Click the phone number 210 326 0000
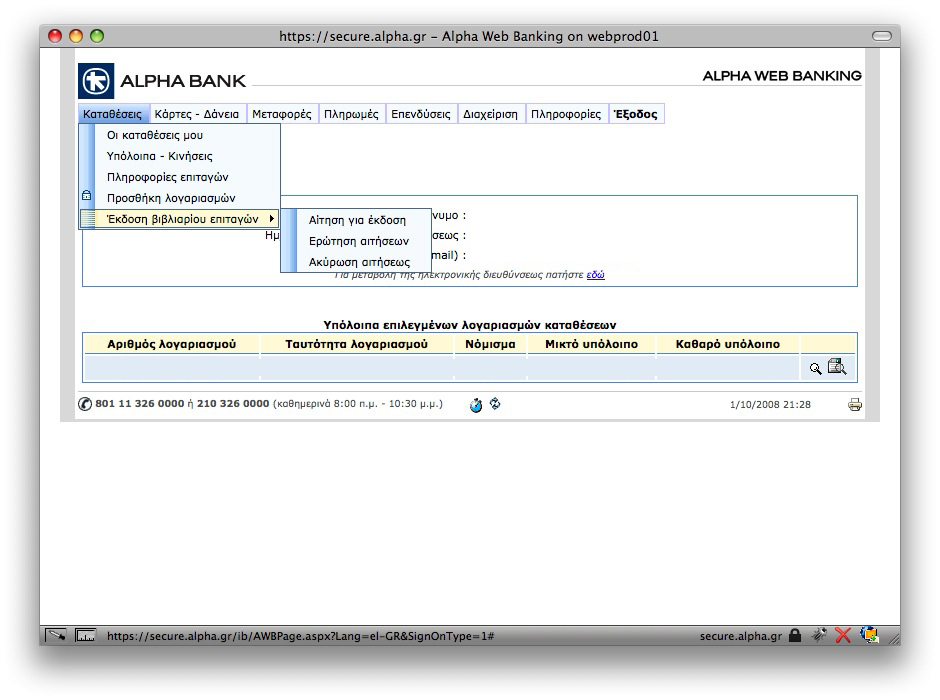This screenshot has width=940, height=700. (233, 404)
